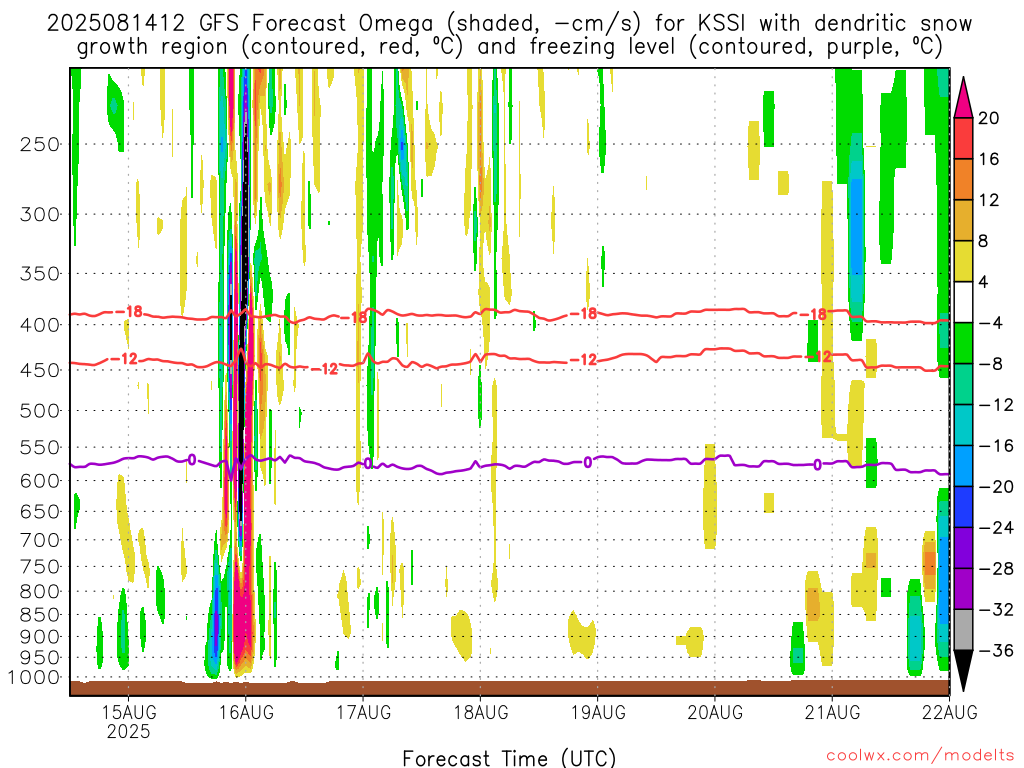Screen dimensions: 1024x768
Task: Select the 550 pressure level label
Action: (x=40, y=447)
